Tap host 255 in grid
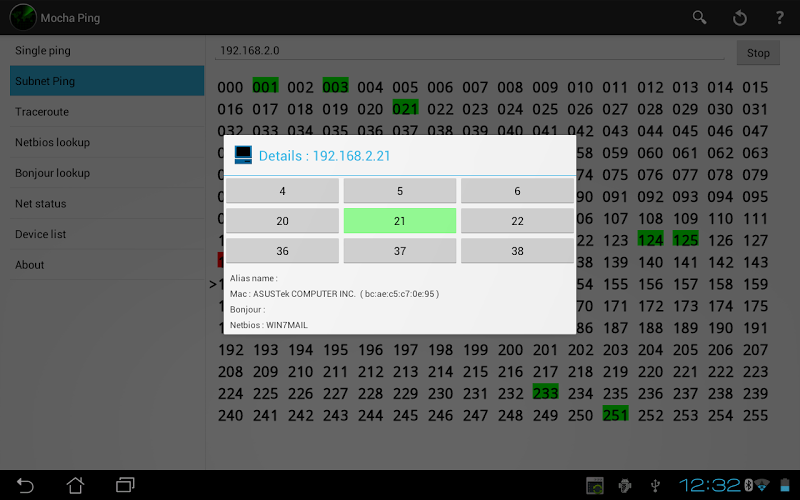 [x=755, y=415]
